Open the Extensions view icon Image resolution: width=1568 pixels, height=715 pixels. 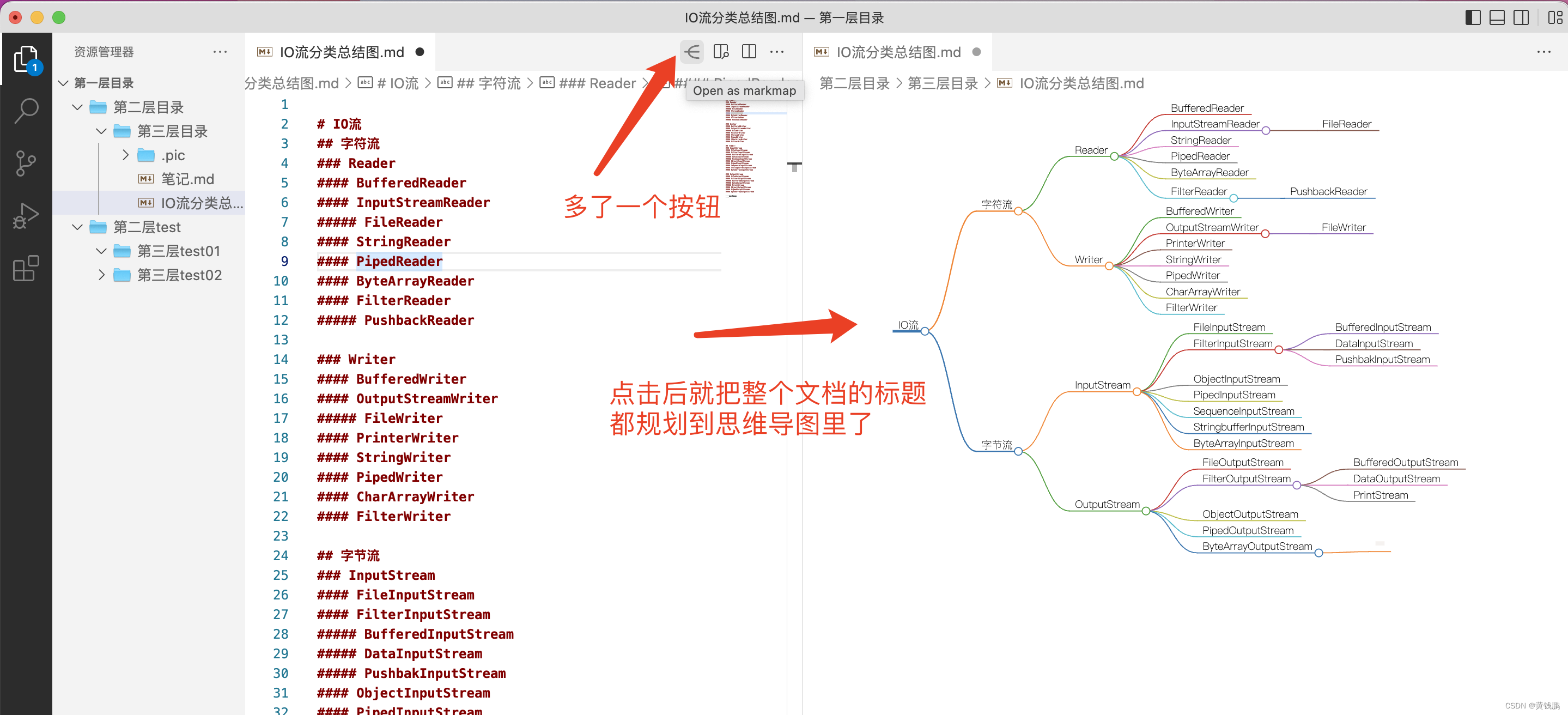(x=26, y=268)
